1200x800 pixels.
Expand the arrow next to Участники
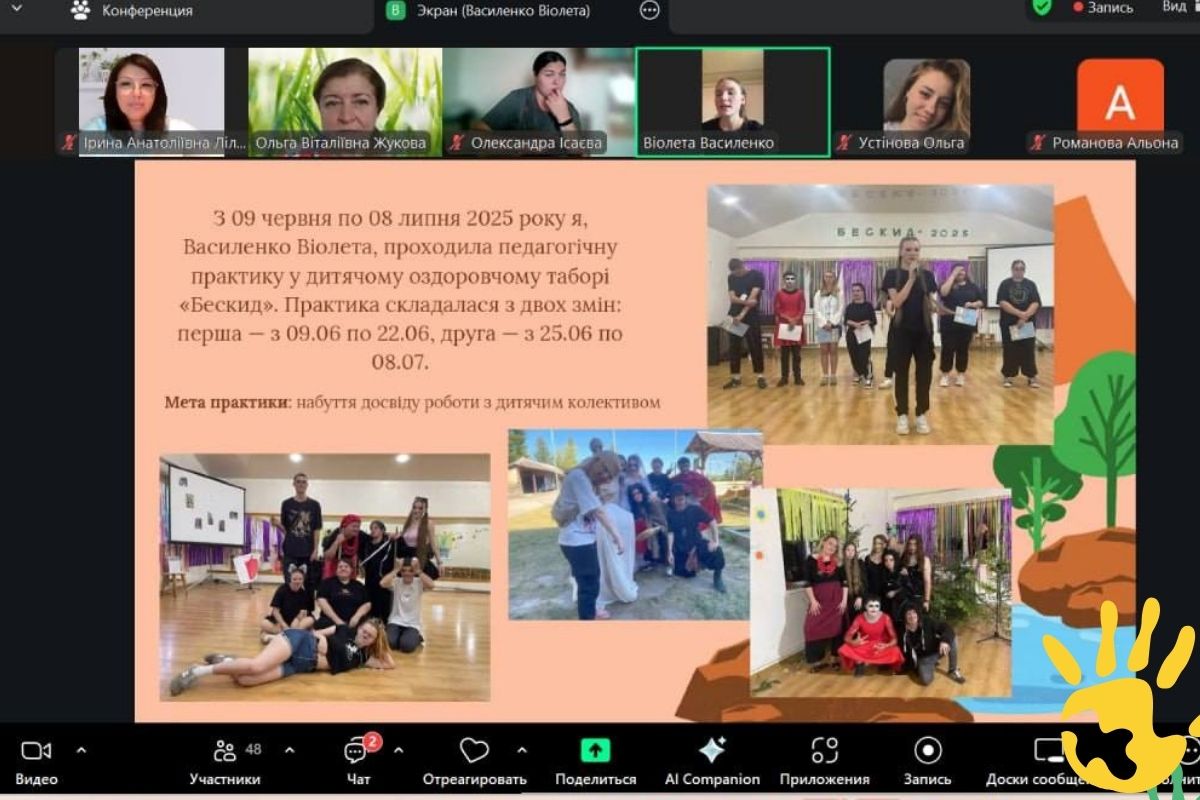coord(290,750)
